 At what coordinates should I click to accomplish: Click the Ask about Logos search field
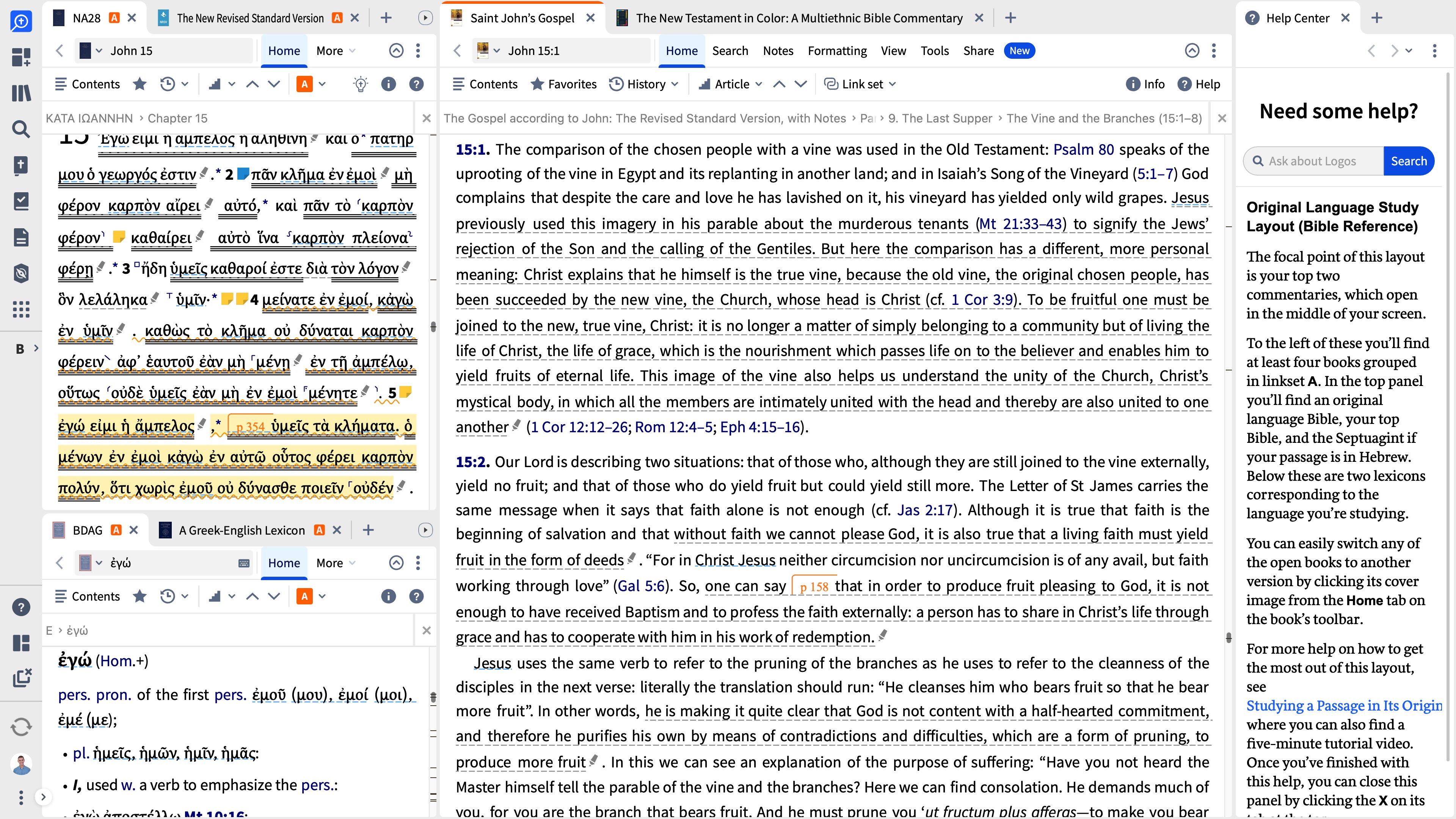(1313, 161)
